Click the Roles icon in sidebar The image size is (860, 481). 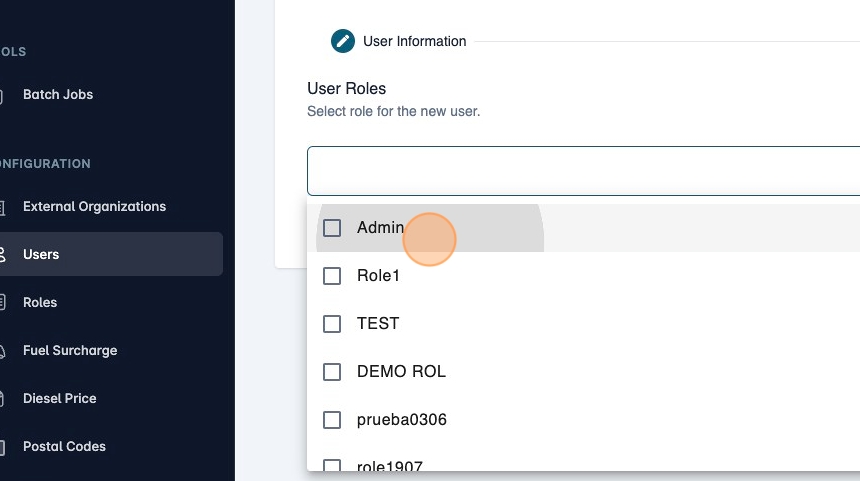click(3, 303)
